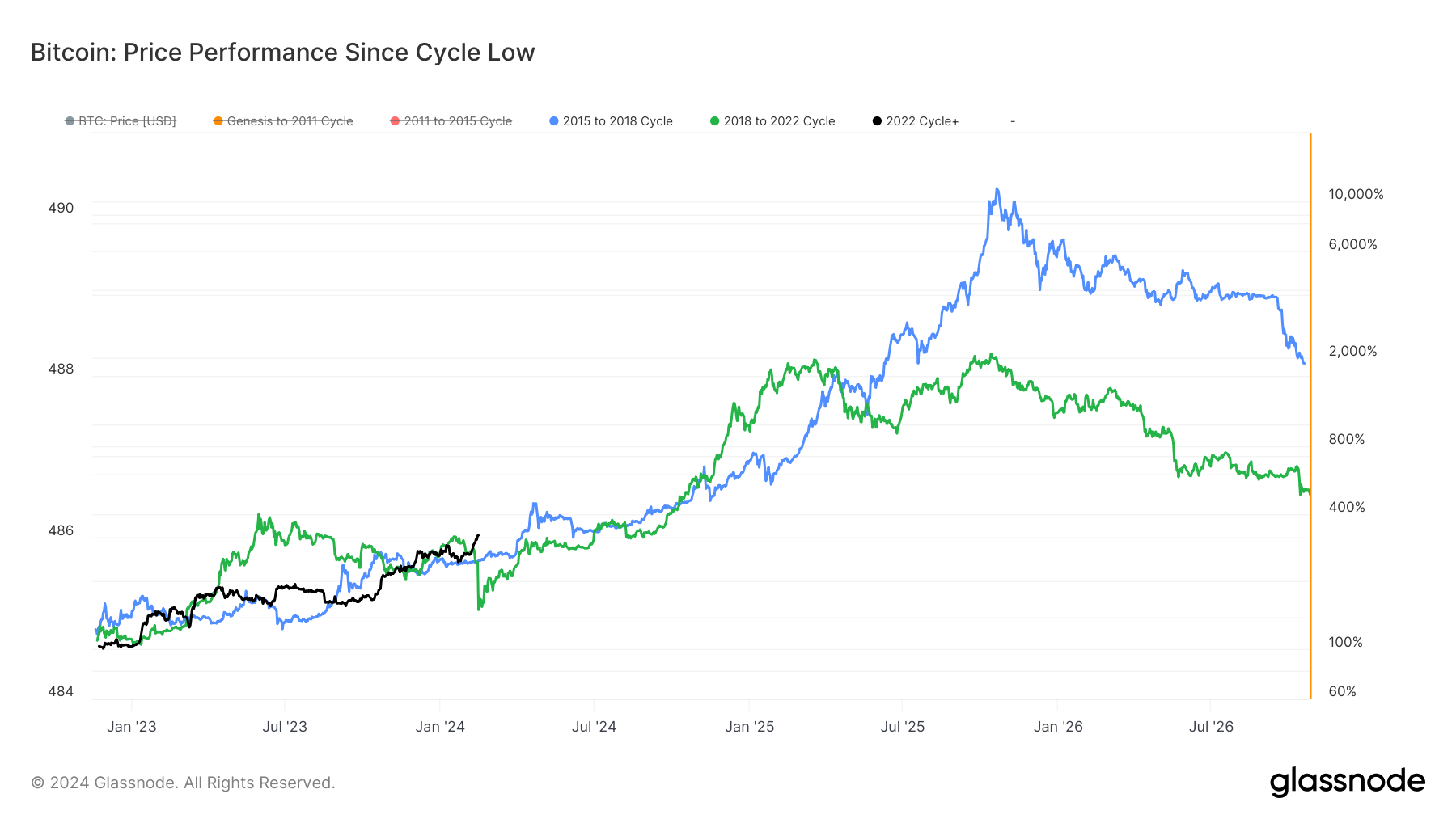Click the gray BTC Price legend dot

70,121
